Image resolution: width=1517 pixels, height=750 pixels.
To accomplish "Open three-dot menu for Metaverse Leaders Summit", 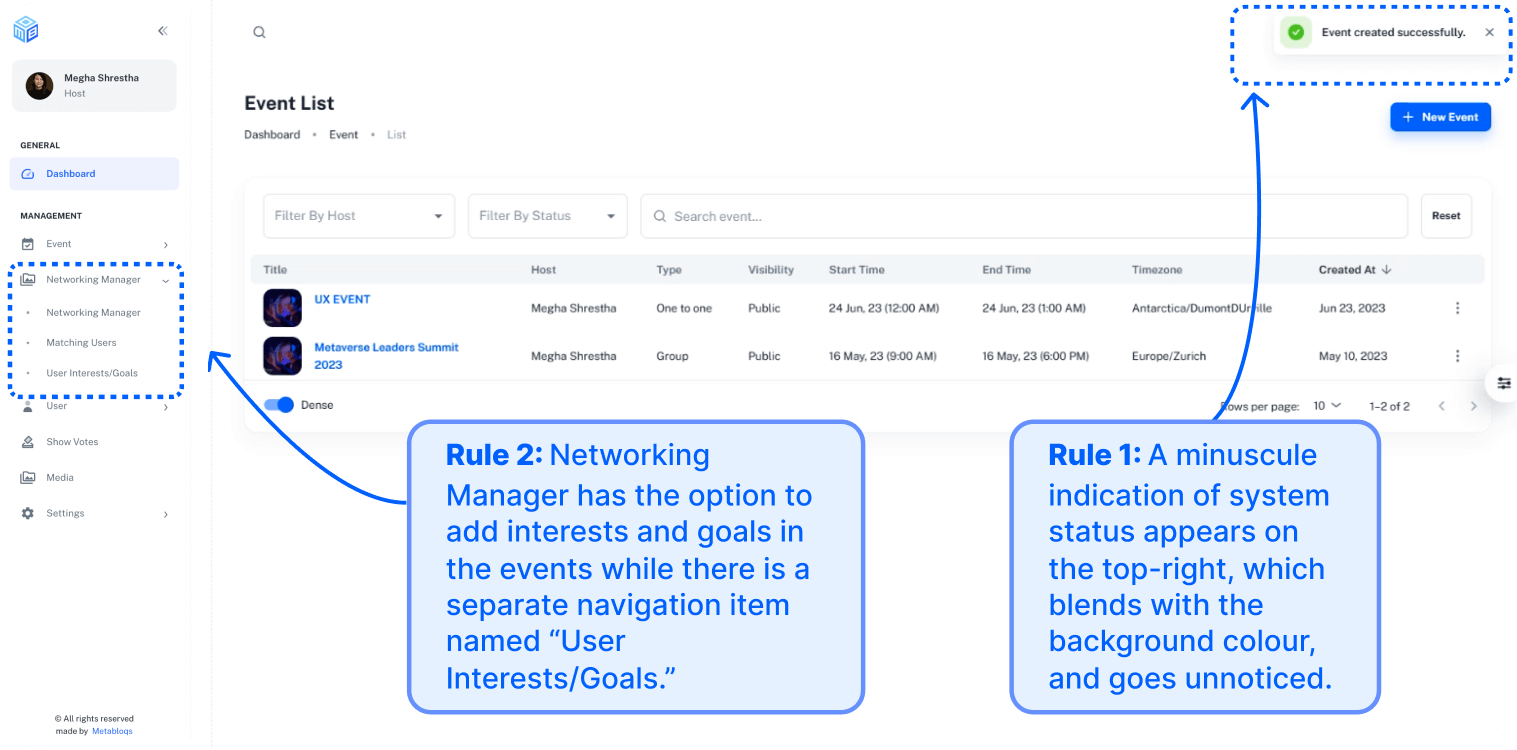I will click(x=1457, y=356).
